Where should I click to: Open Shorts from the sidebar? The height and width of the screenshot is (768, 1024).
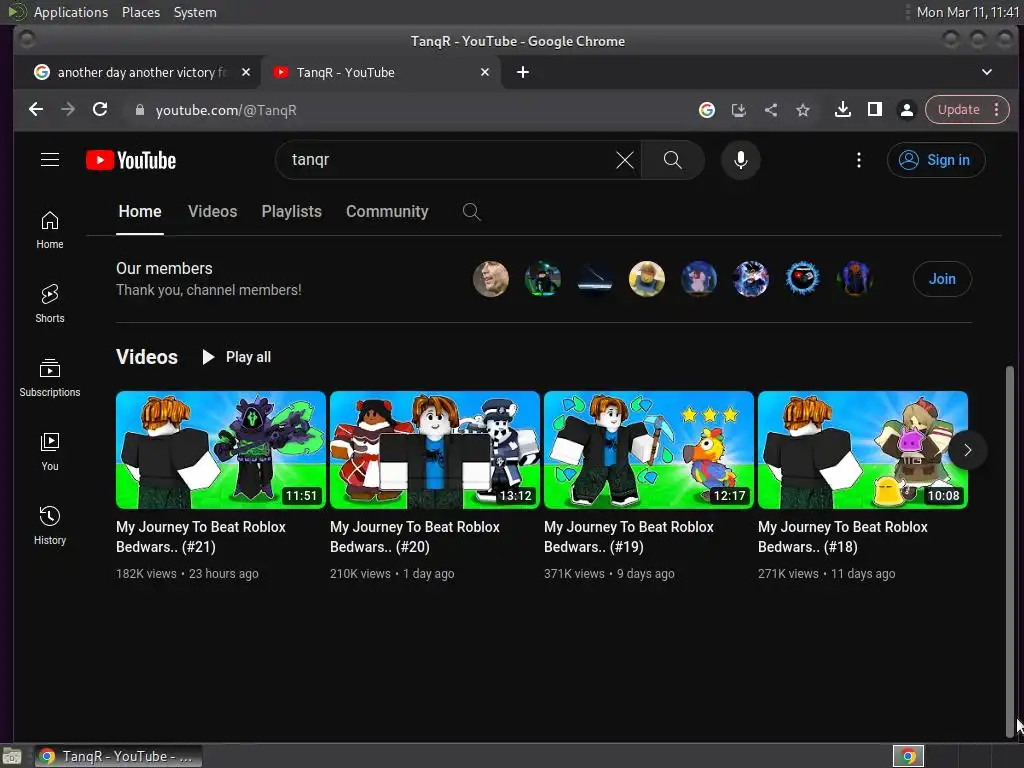coord(50,304)
